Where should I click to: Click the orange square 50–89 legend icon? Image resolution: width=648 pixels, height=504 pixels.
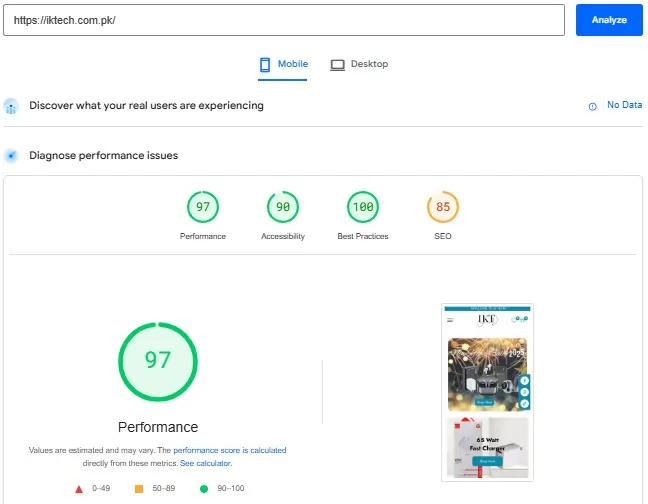pyautogui.click(x=139, y=489)
